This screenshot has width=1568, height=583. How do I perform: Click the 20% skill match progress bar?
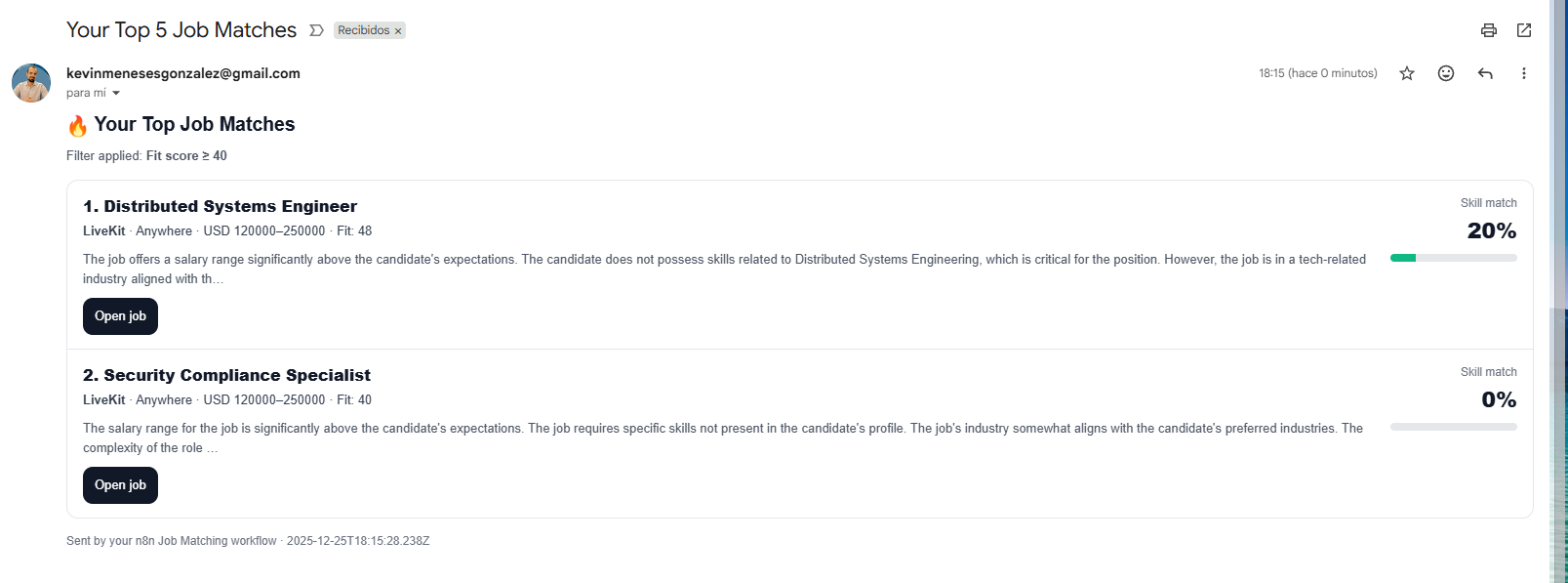(x=1454, y=258)
